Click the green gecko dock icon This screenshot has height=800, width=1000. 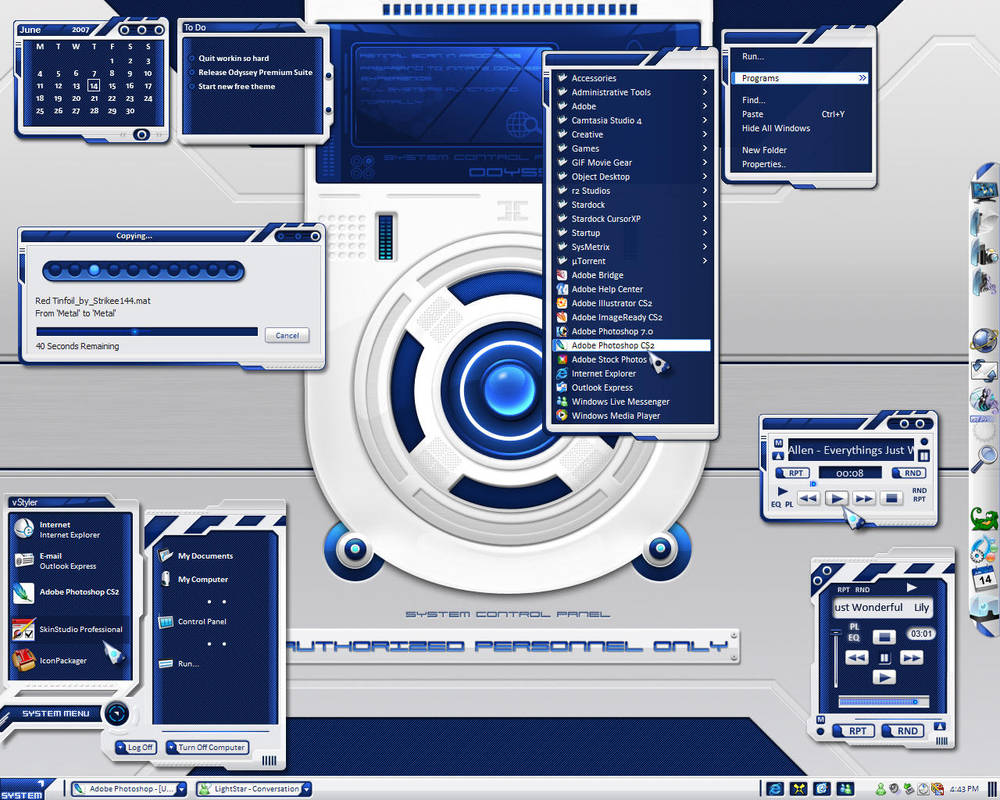984,519
